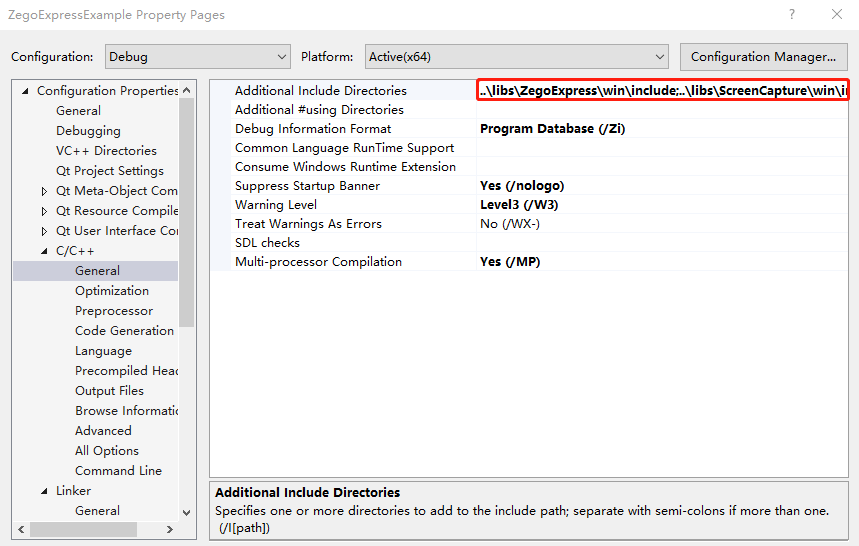
Task: Click the Level3 (/W3) value
Action: 519,205
